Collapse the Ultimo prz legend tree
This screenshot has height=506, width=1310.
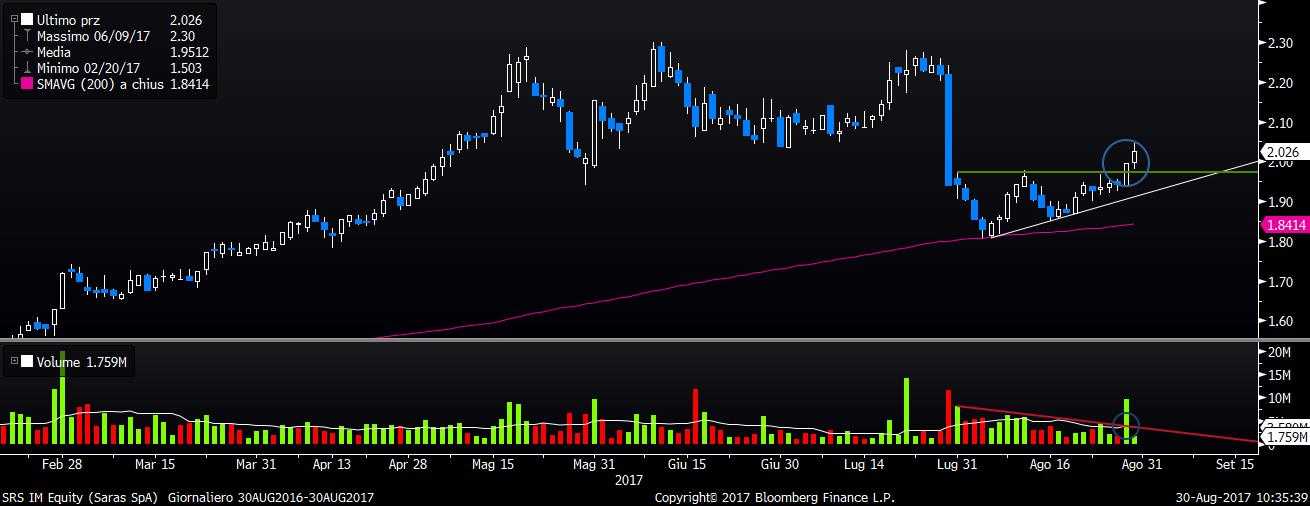(14, 19)
